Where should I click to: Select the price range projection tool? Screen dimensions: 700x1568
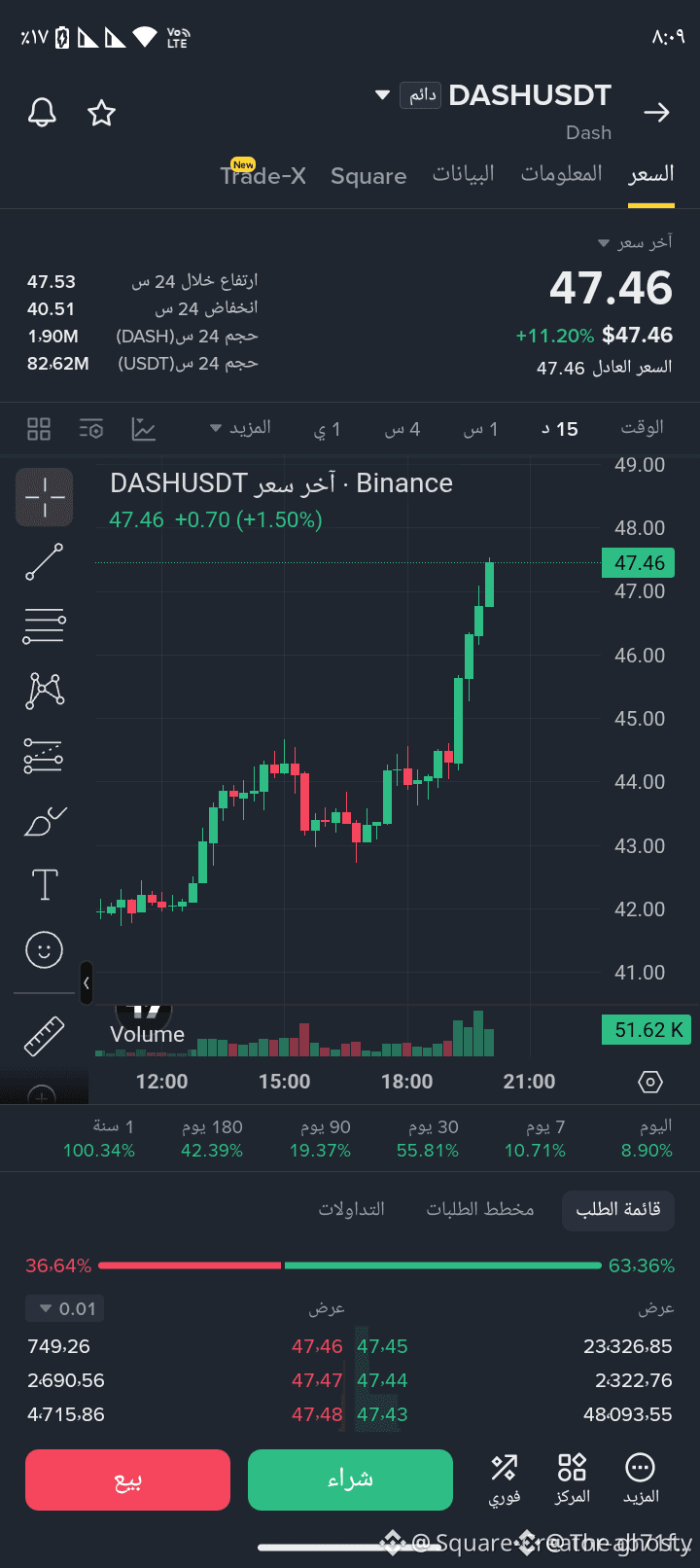(x=44, y=756)
